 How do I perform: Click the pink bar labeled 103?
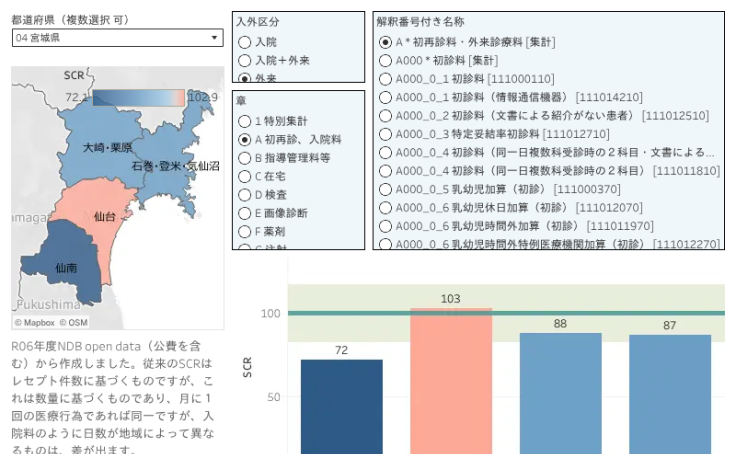(451, 381)
